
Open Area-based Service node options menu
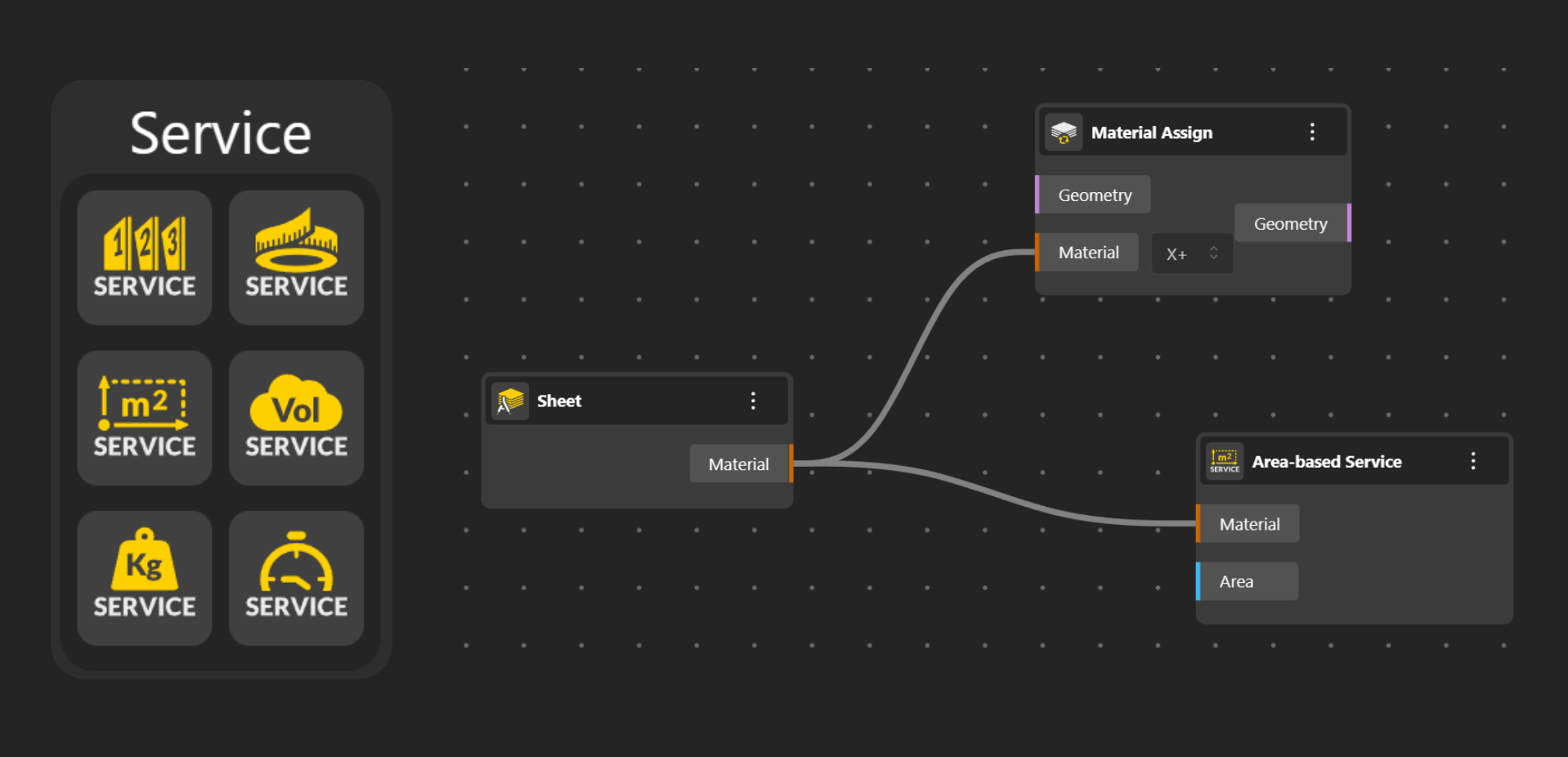tap(1473, 462)
